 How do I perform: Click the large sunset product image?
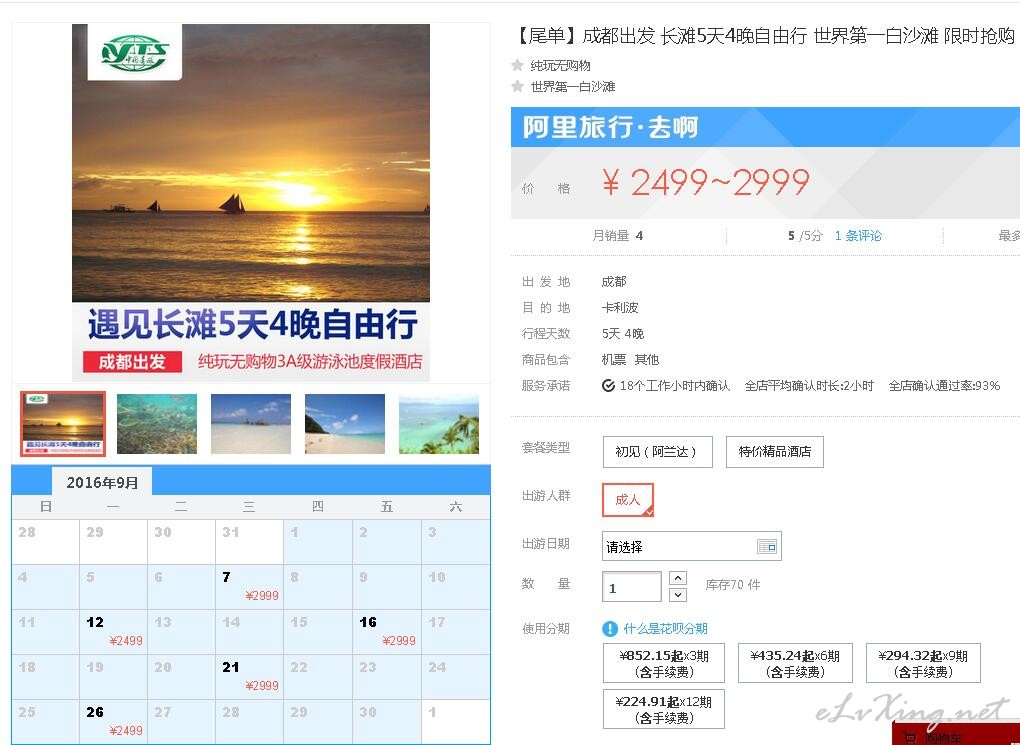(x=251, y=202)
